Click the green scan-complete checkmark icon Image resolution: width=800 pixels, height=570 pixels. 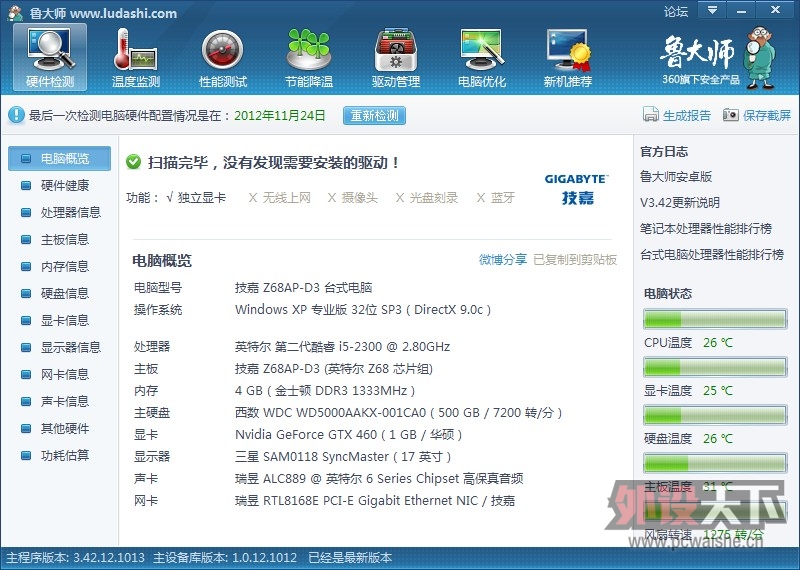coord(134,162)
